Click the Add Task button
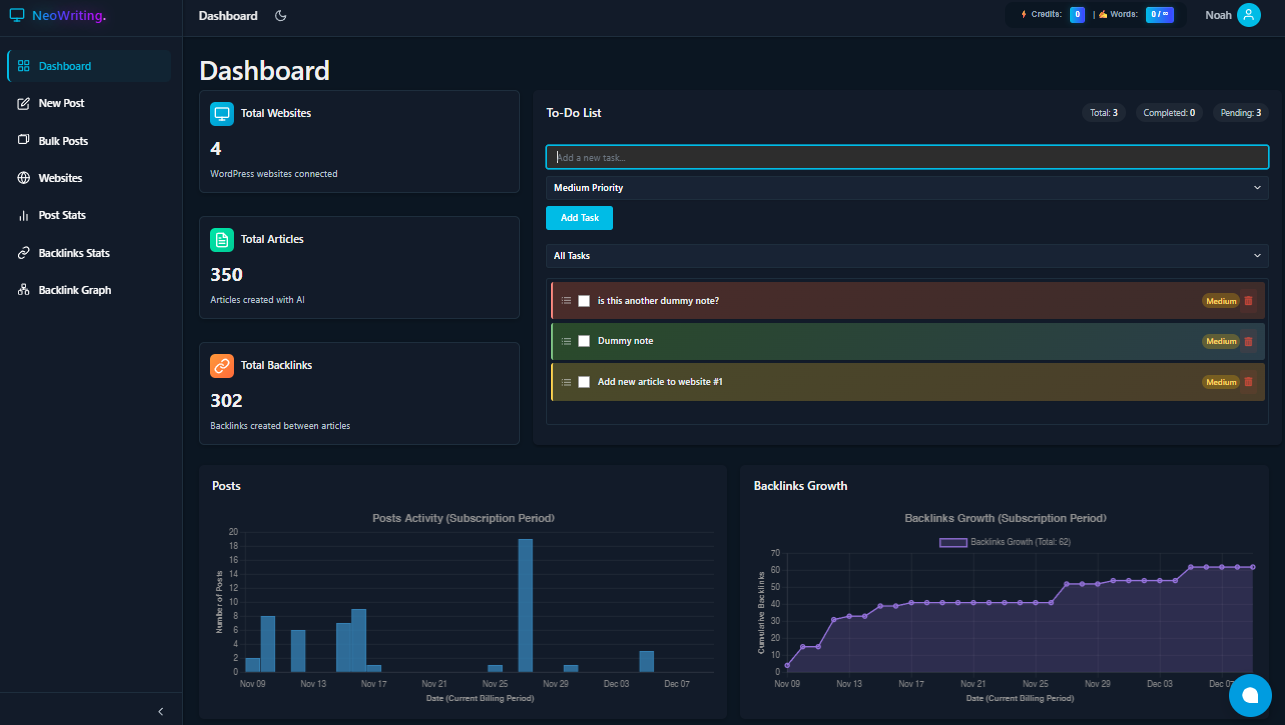This screenshot has height=725, width=1285. tap(579, 217)
